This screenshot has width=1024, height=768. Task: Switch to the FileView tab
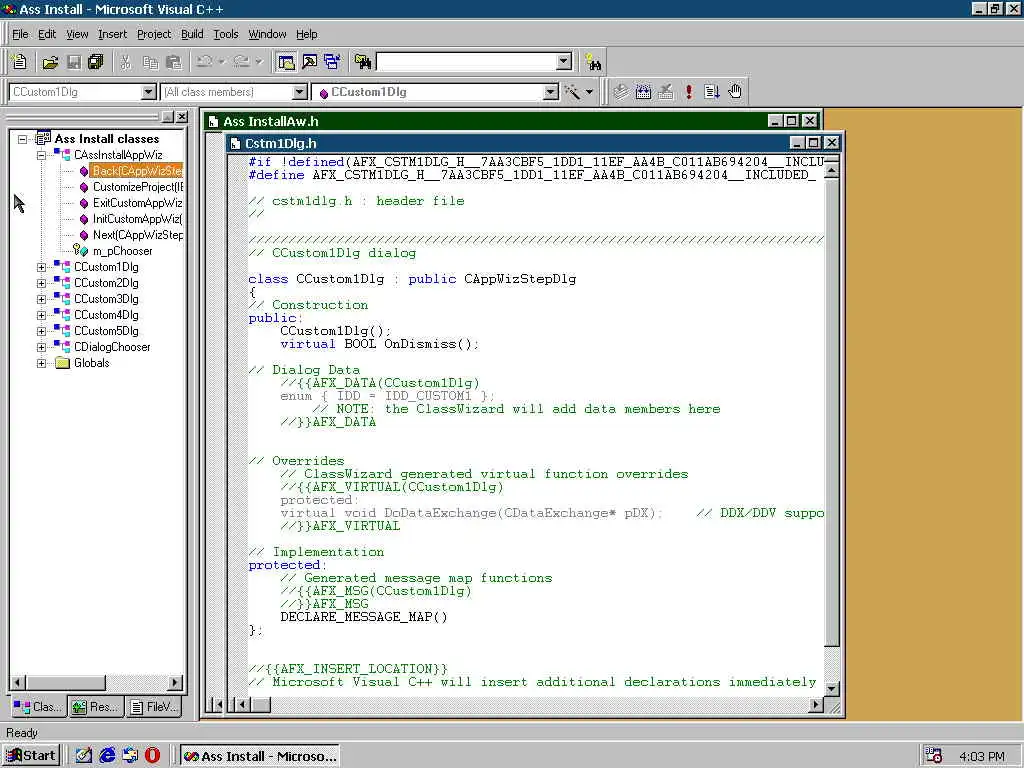(153, 707)
